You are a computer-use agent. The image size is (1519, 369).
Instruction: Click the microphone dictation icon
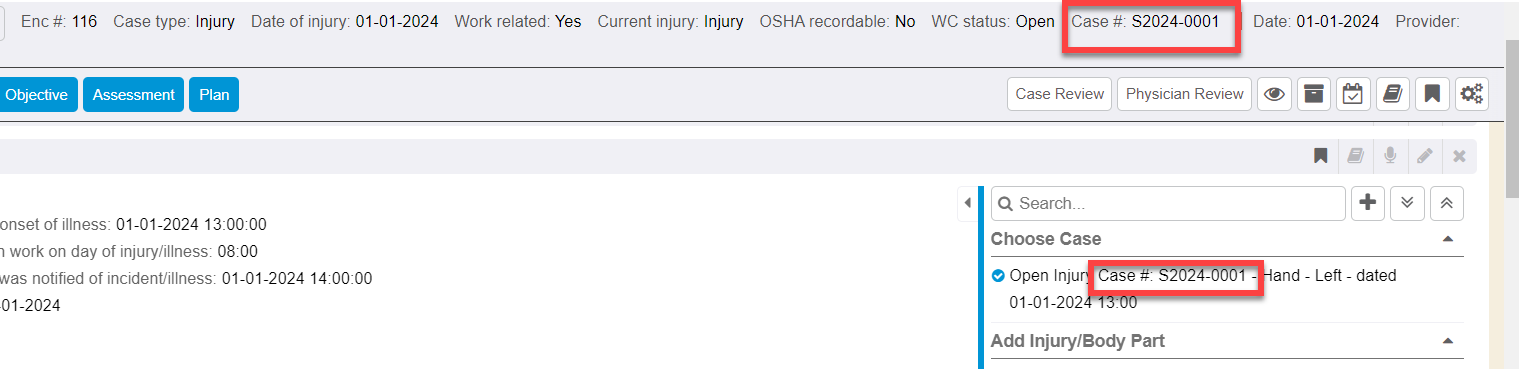click(x=1390, y=156)
